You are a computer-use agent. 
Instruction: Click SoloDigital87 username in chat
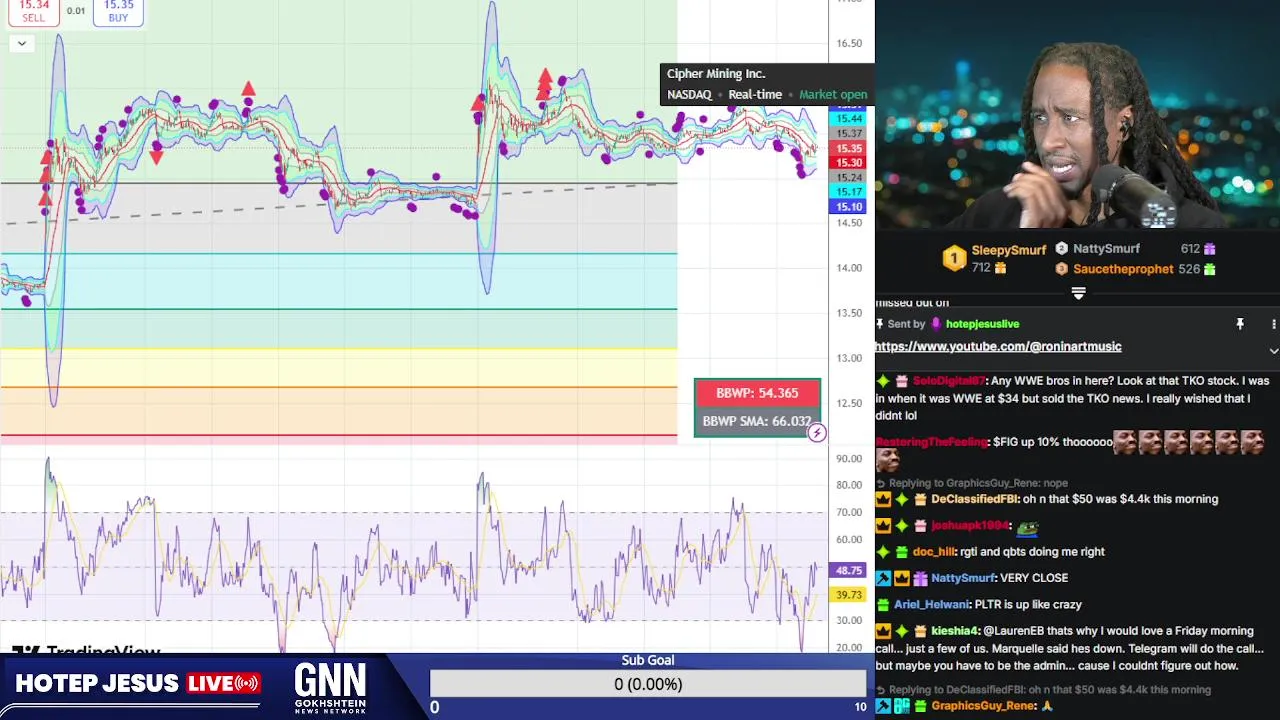point(948,381)
